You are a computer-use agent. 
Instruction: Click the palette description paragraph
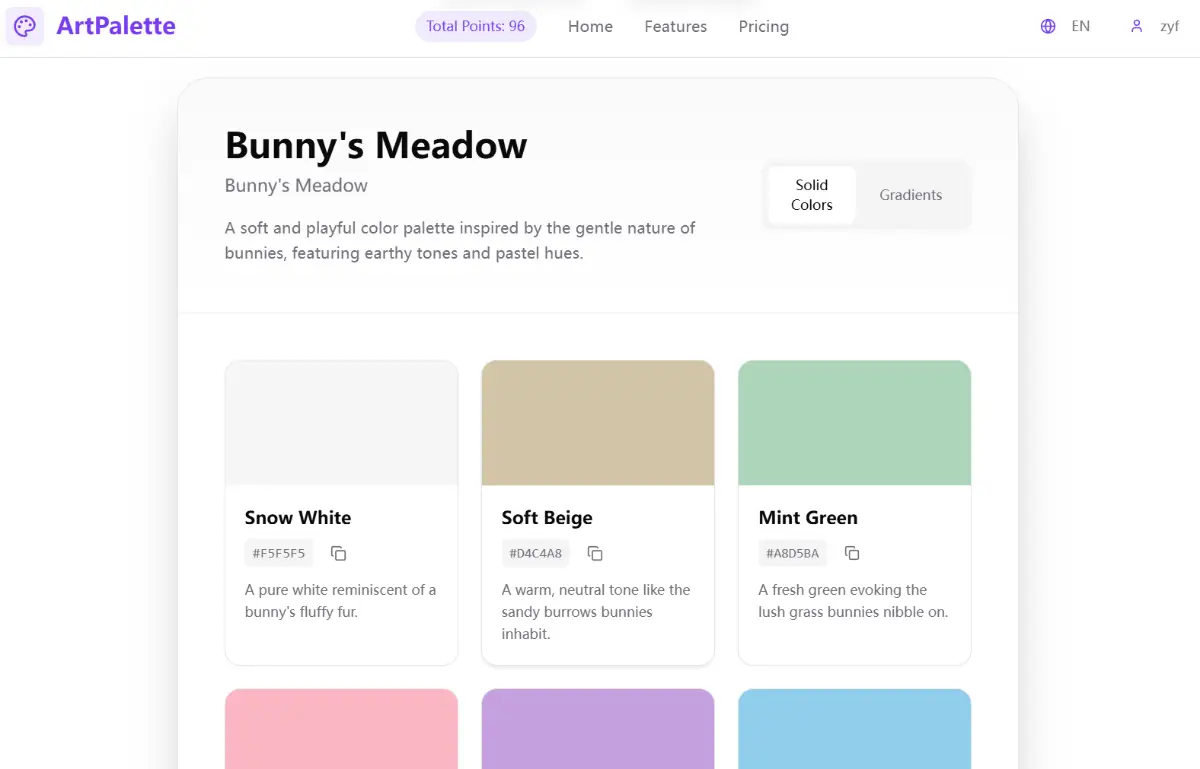[x=460, y=241]
